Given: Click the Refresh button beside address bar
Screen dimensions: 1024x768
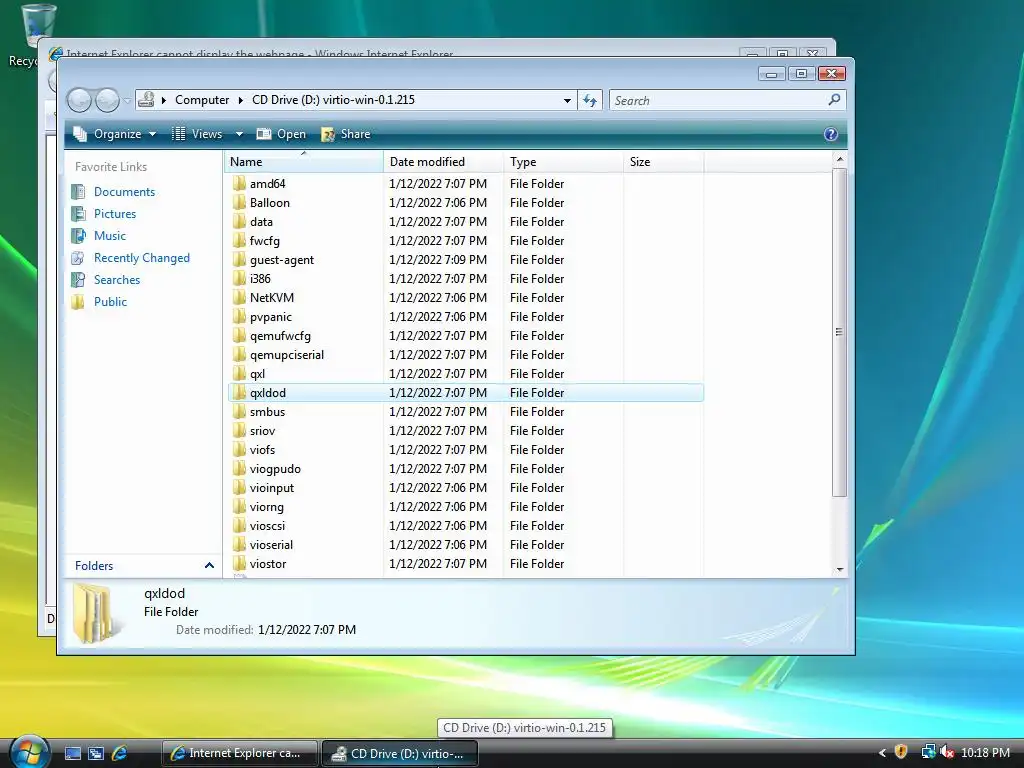Looking at the screenshot, I should point(590,101).
